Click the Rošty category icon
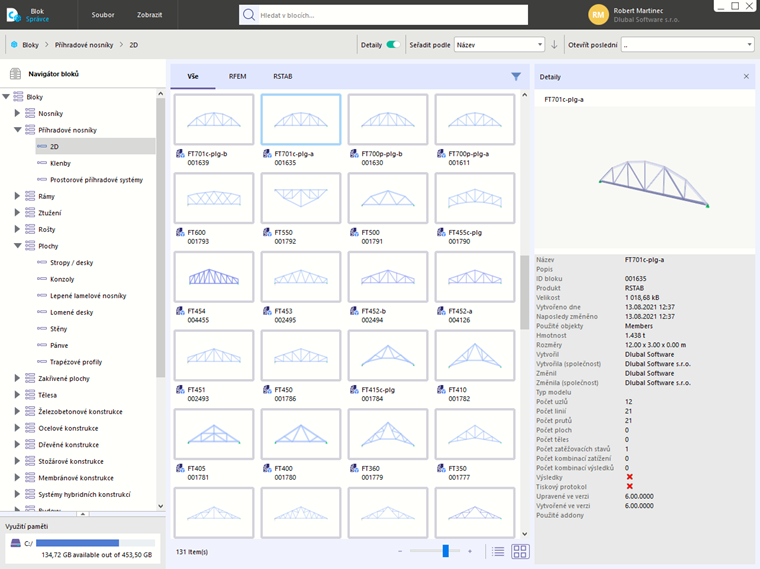This screenshot has height=569, width=760. [x=30, y=229]
